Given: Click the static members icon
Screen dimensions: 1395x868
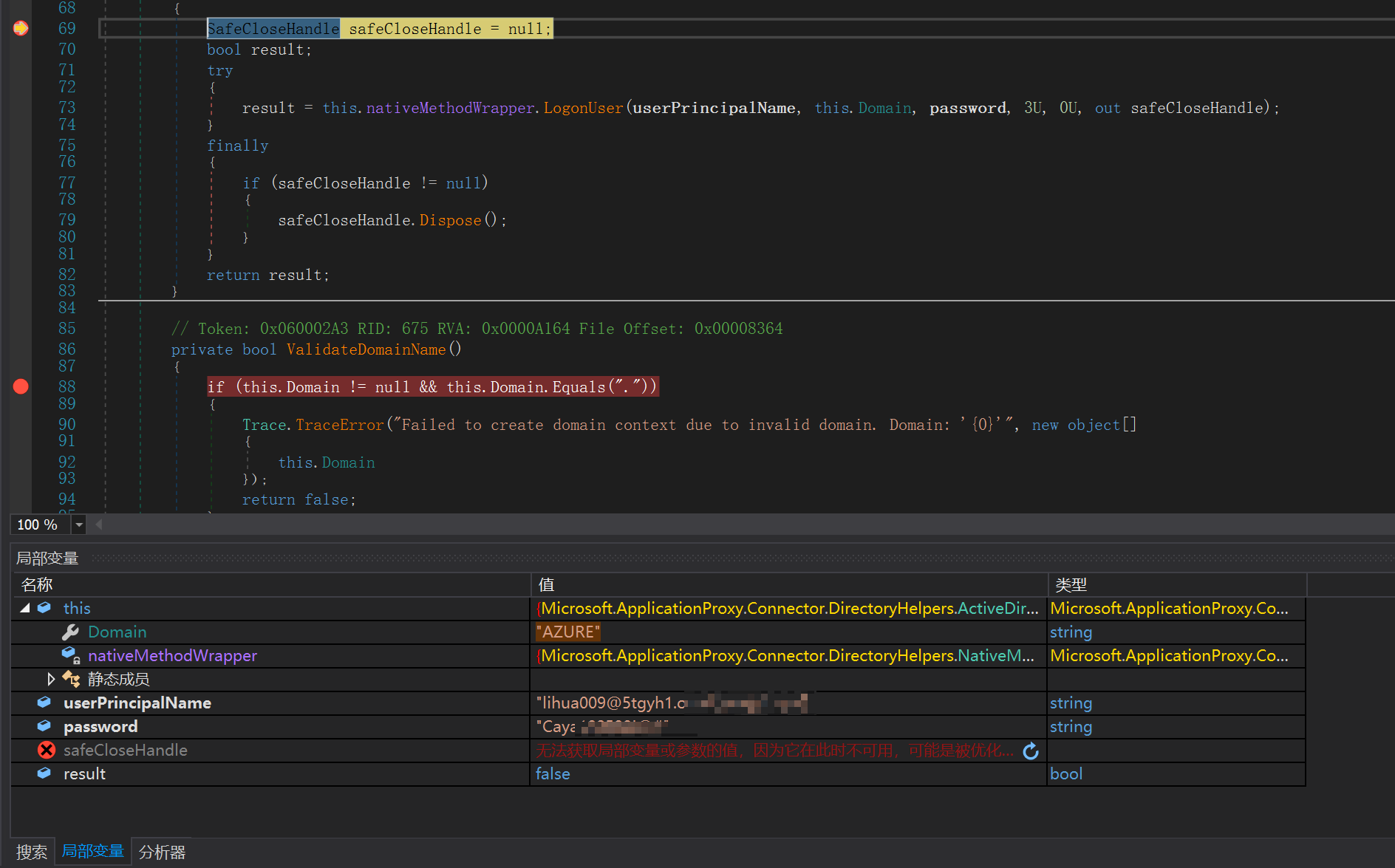Looking at the screenshot, I should point(71,679).
